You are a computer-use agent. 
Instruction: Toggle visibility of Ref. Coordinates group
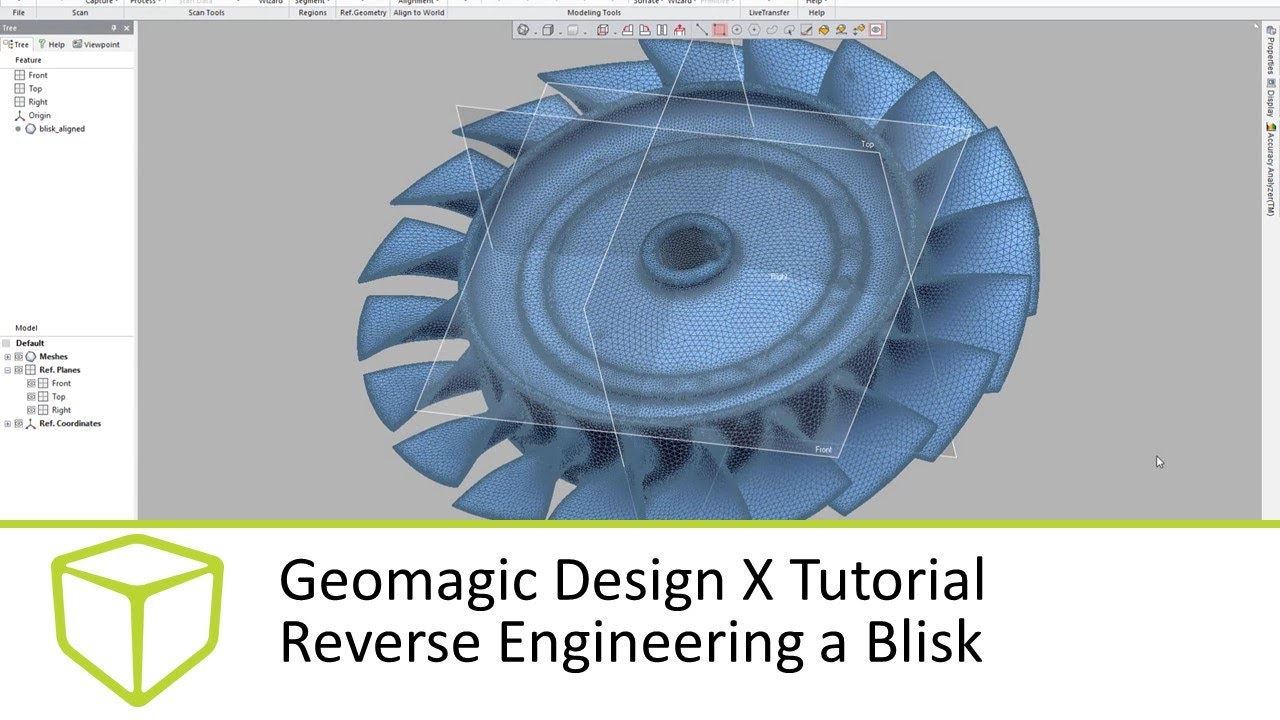(18, 423)
